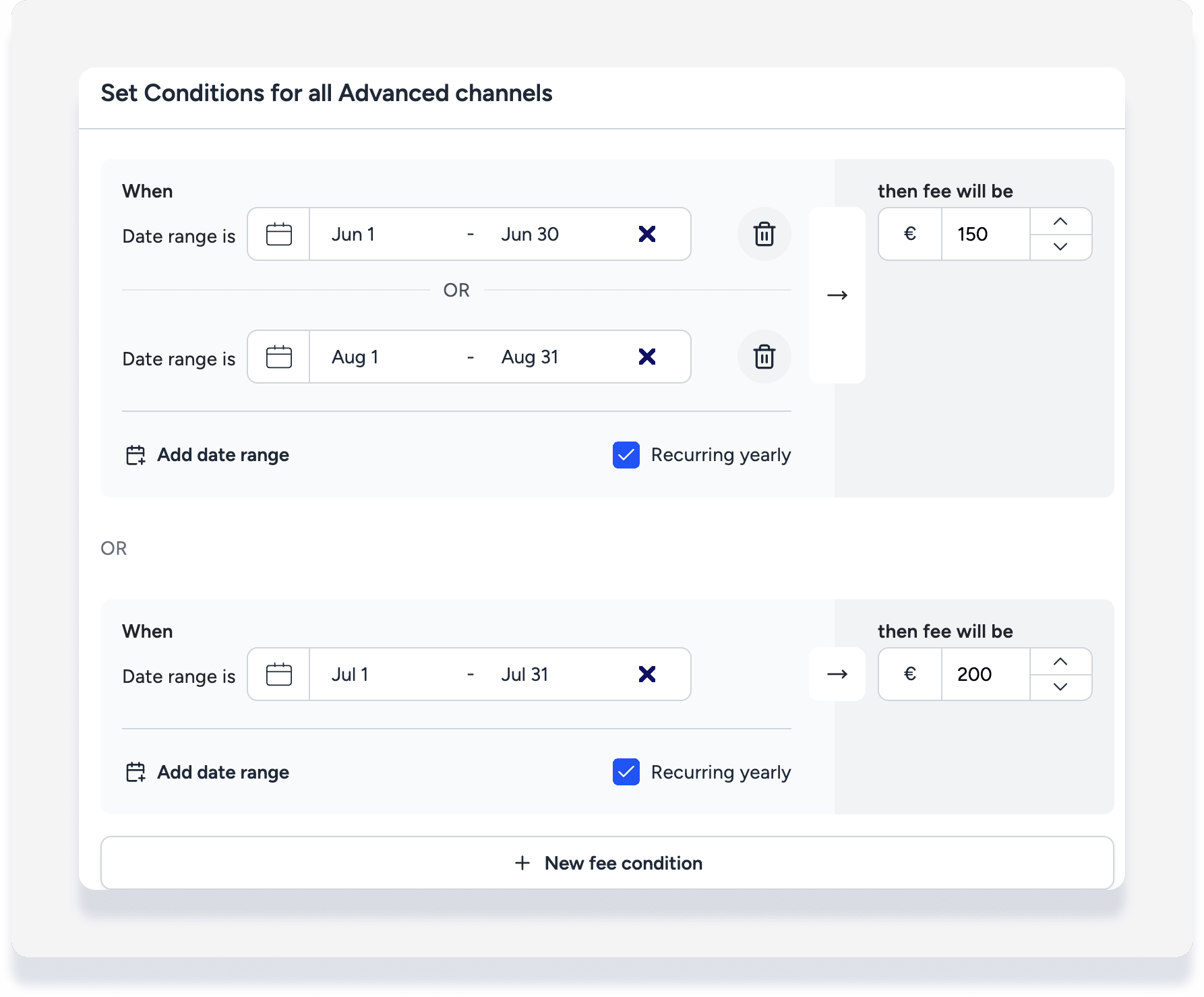The image size is (1204, 997).
Task: Delete the August date range row
Action: click(x=764, y=357)
